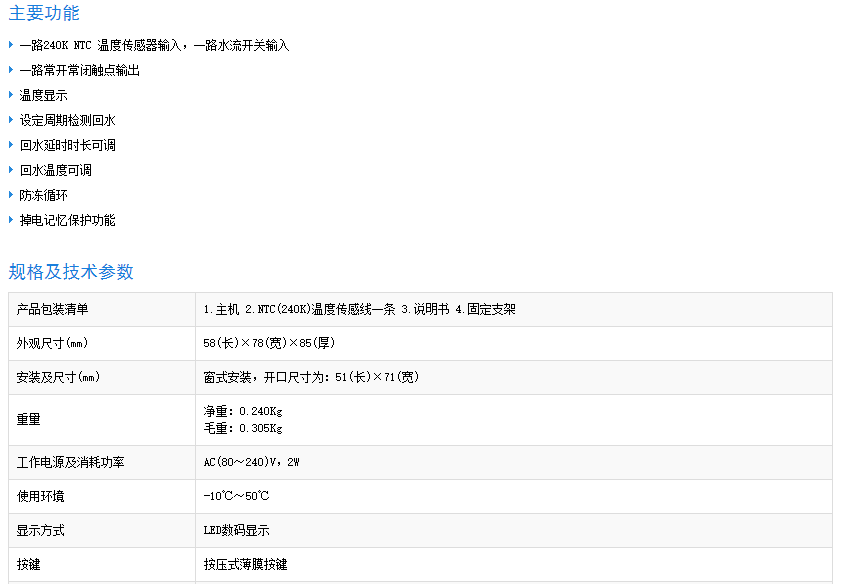The height and width of the screenshot is (584, 844).
Task: Click the 工作电源及消耗功率 table cell
Action: tap(102, 462)
